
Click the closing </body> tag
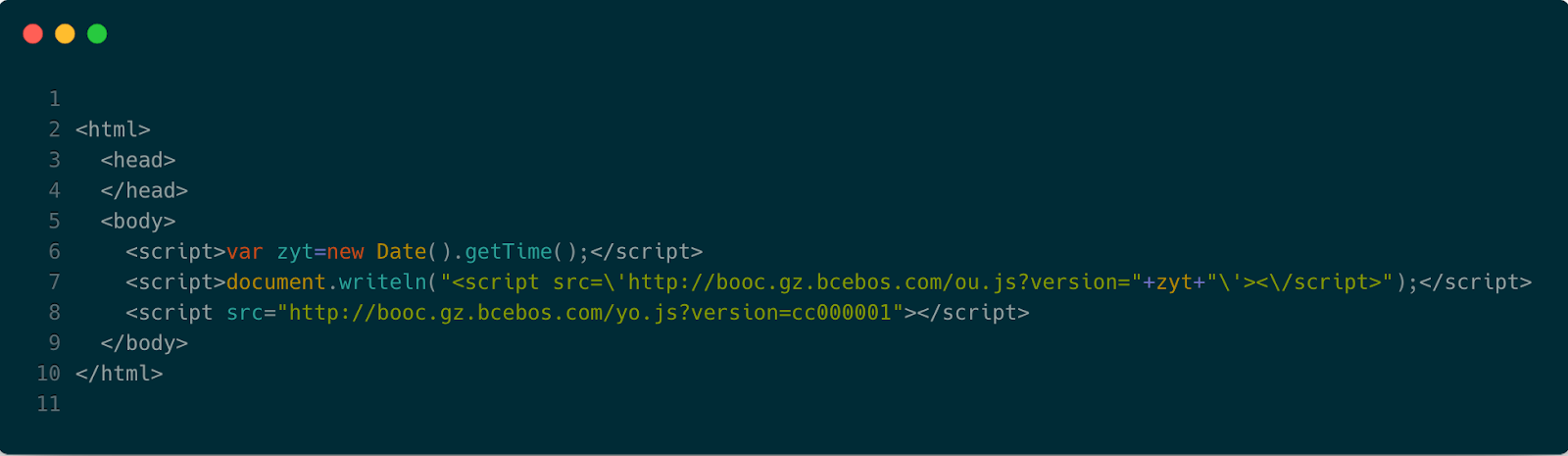[x=144, y=343]
